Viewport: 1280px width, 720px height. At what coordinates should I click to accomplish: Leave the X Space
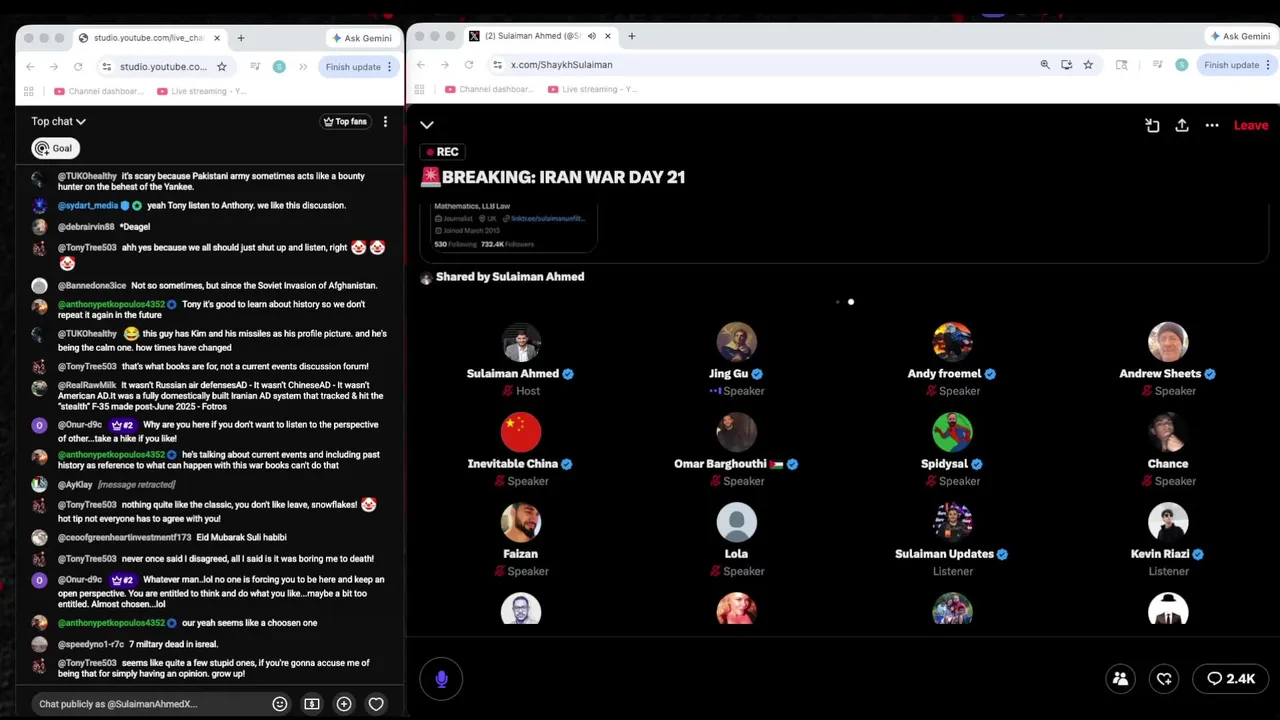(x=1251, y=125)
